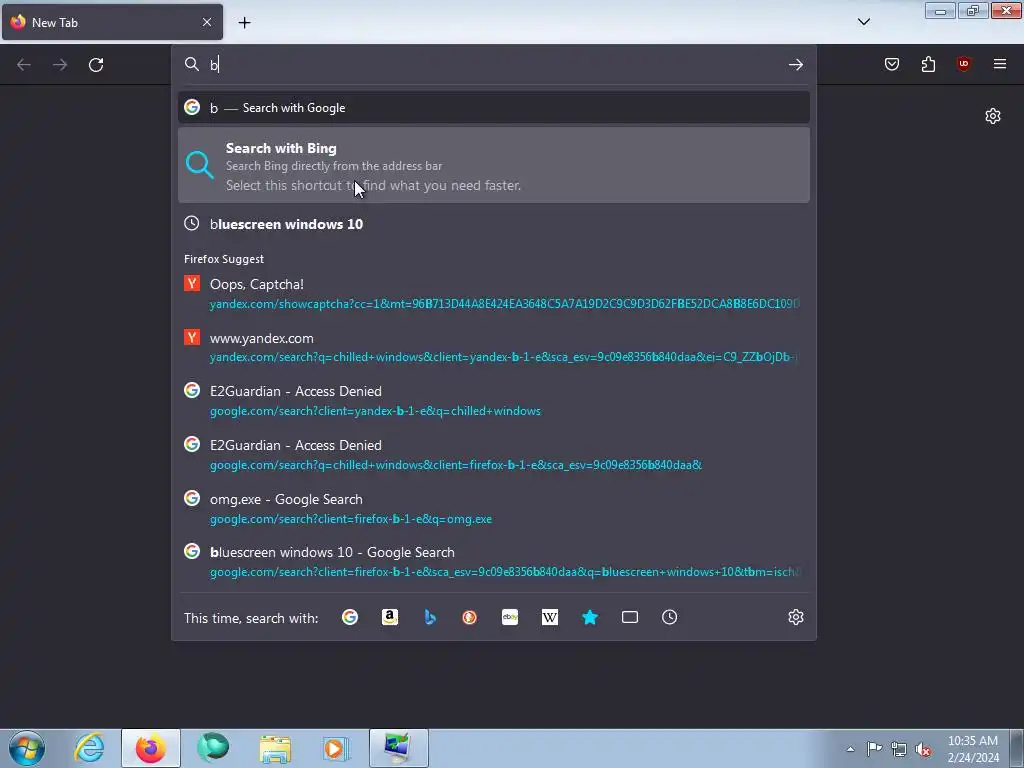Close the New Tab tab
This screenshot has height=768, width=1024.
[x=207, y=22]
